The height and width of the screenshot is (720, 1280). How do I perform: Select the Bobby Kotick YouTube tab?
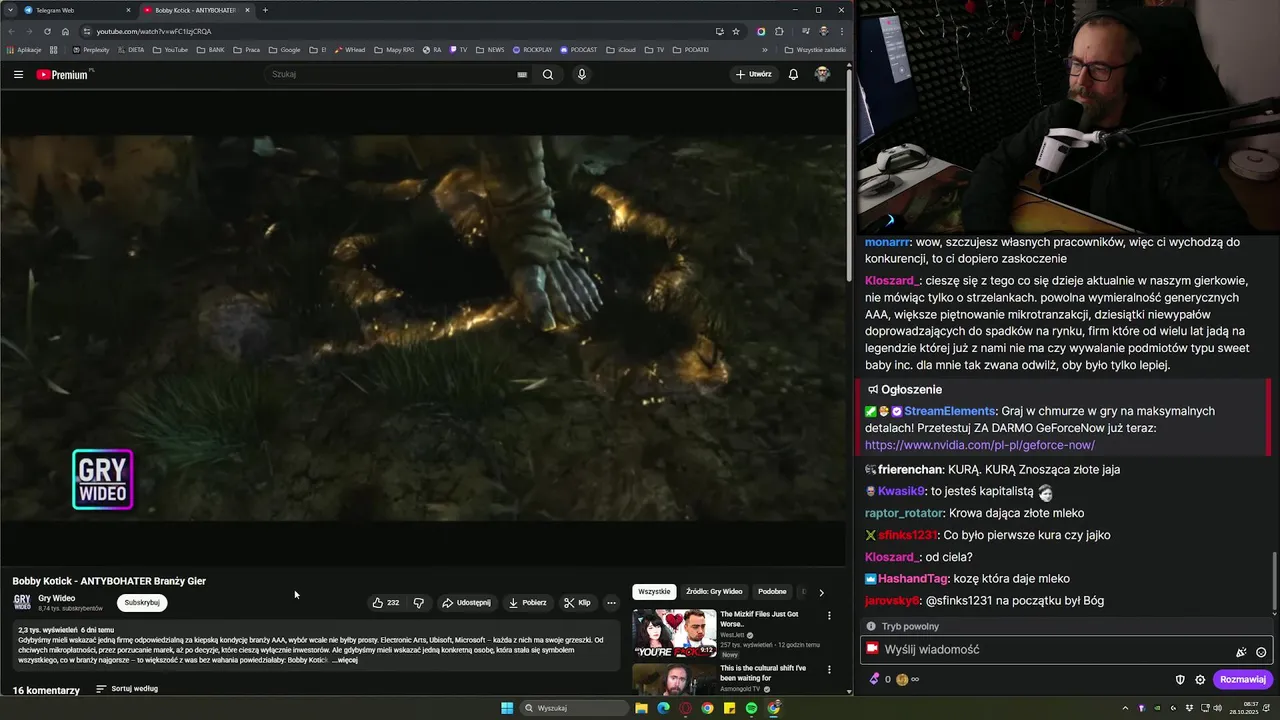(195, 10)
